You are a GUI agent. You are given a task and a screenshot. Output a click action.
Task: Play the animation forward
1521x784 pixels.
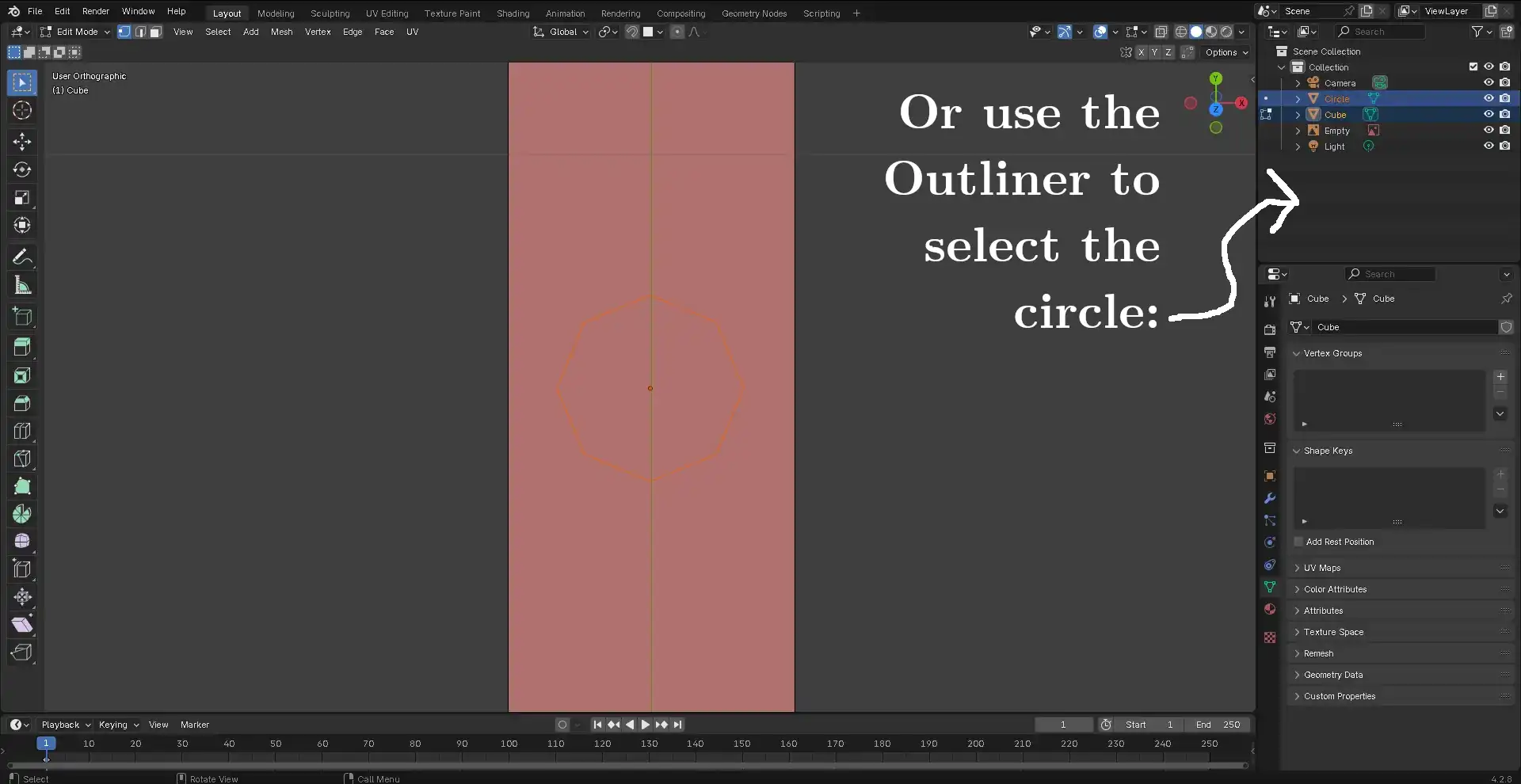point(646,725)
